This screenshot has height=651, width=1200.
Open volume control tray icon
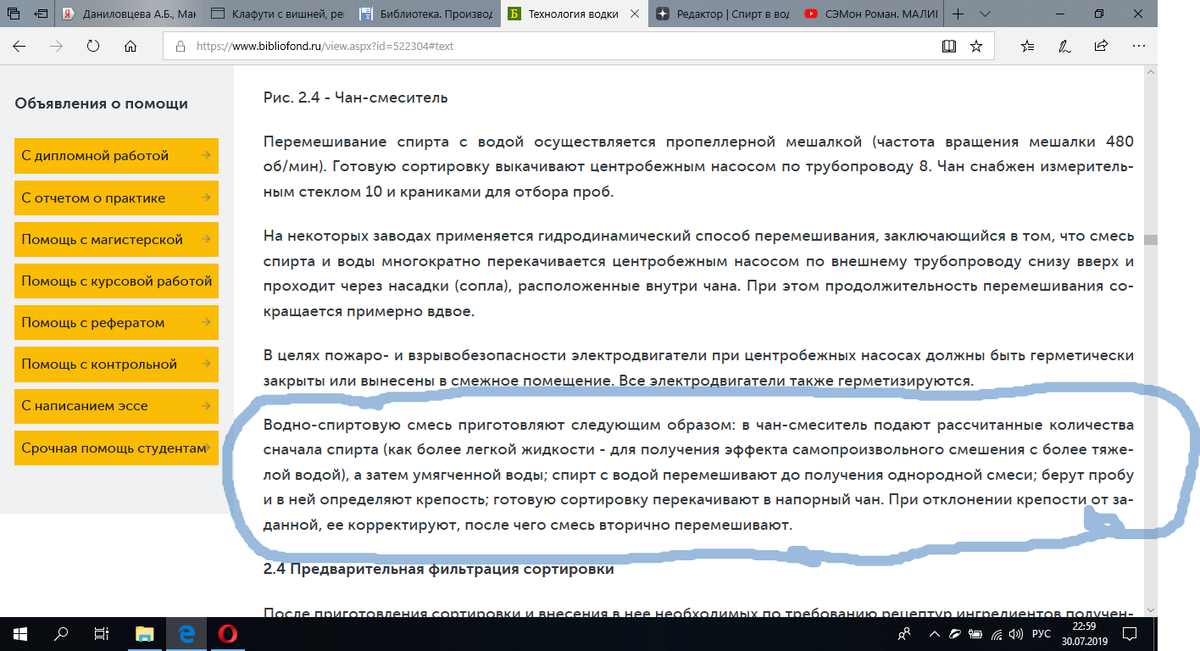pyautogui.click(x=1015, y=634)
